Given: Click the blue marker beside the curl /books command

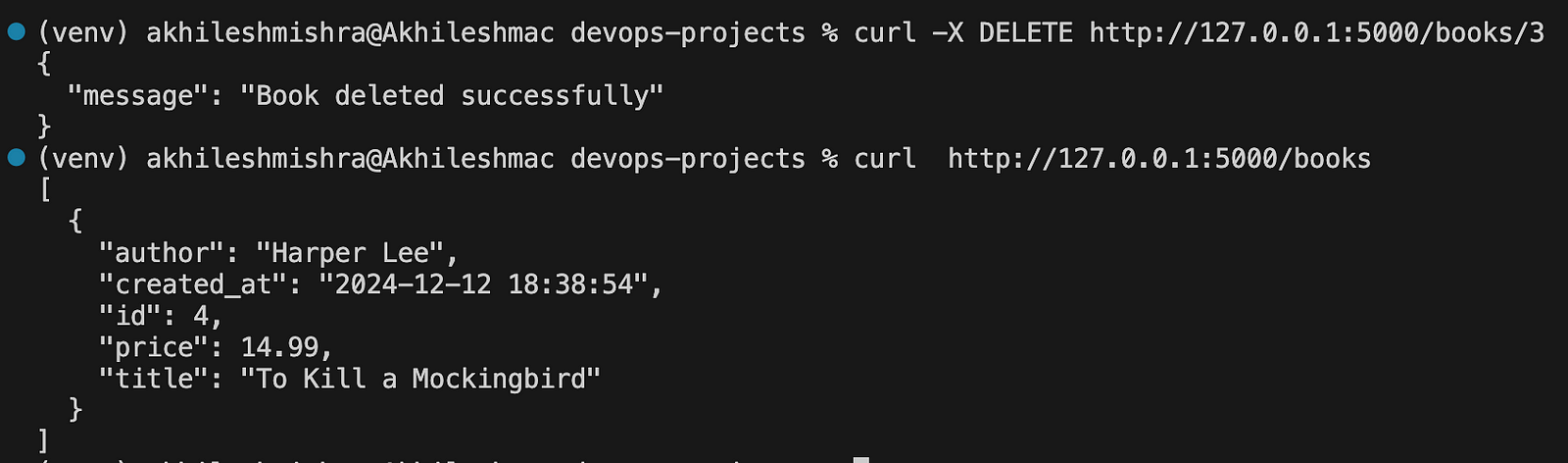Looking at the screenshot, I should click(16, 157).
